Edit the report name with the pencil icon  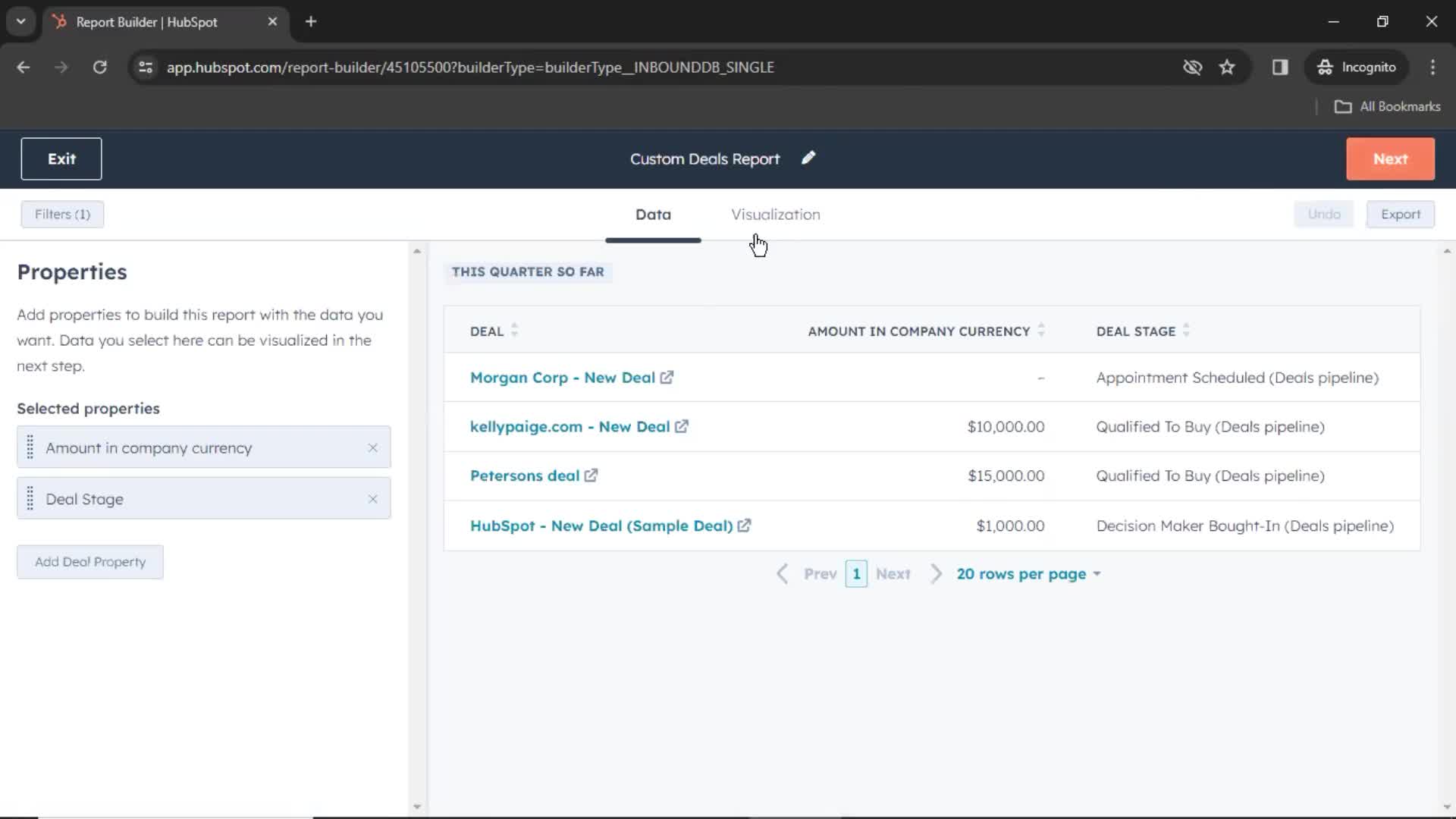coord(808,158)
